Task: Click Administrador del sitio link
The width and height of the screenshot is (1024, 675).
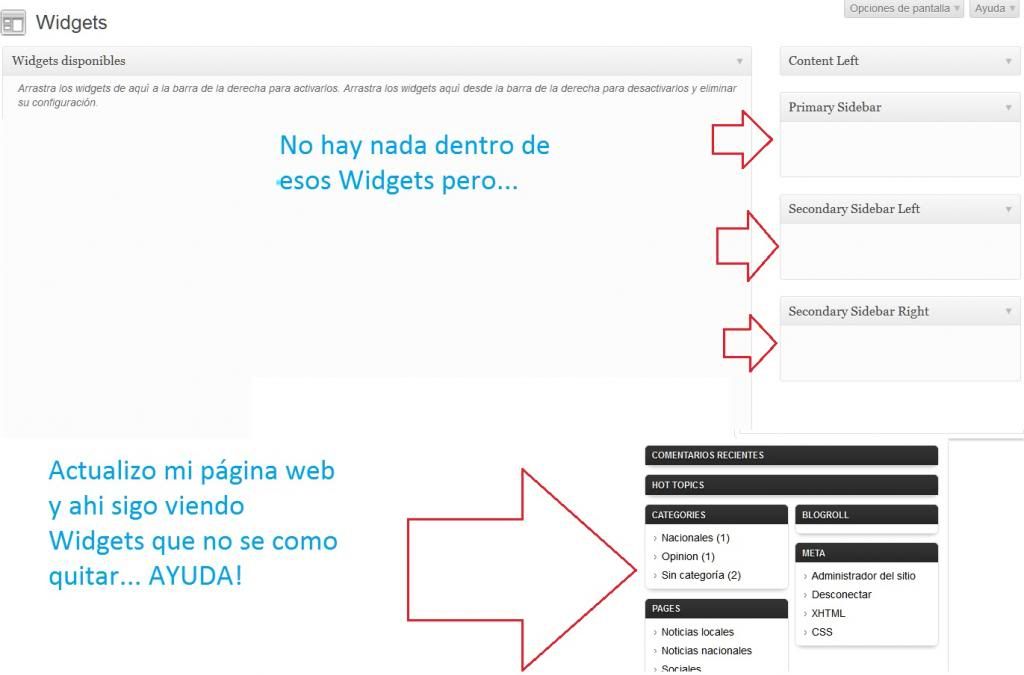Action: tap(863, 576)
